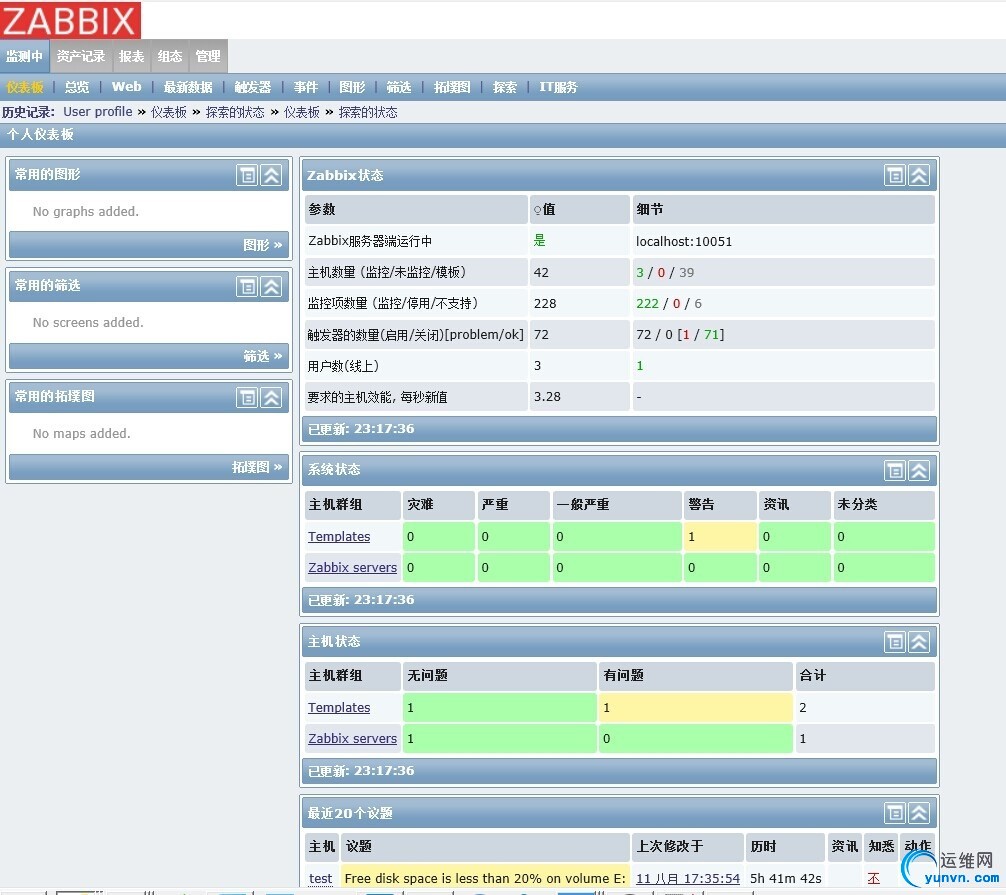Viewport: 1006px width, 895px height.
Task: Open menu icon in 常用的图形 widget header
Action: (247, 175)
